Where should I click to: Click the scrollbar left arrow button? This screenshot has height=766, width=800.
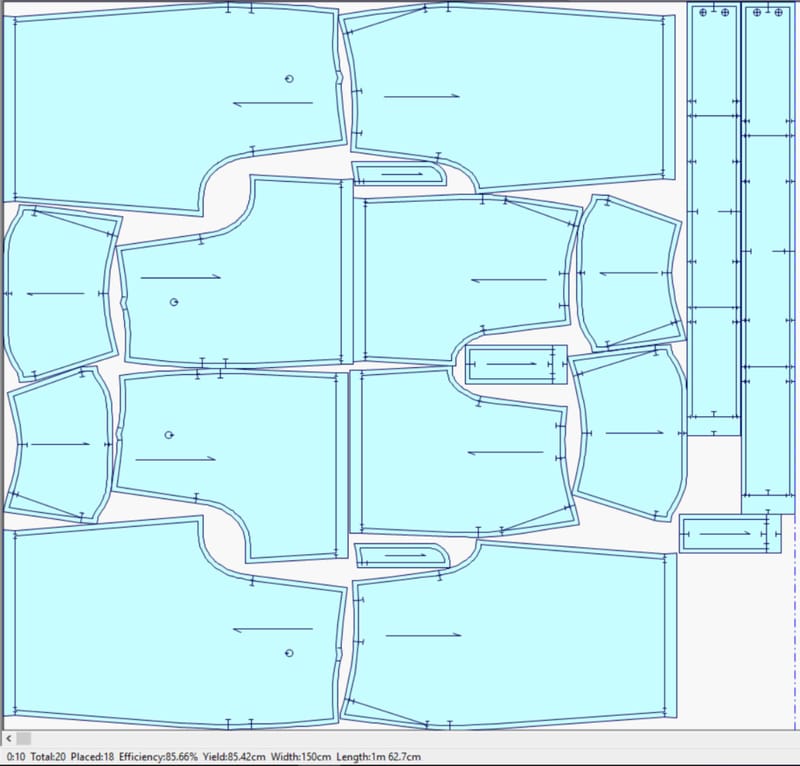(x=9, y=738)
